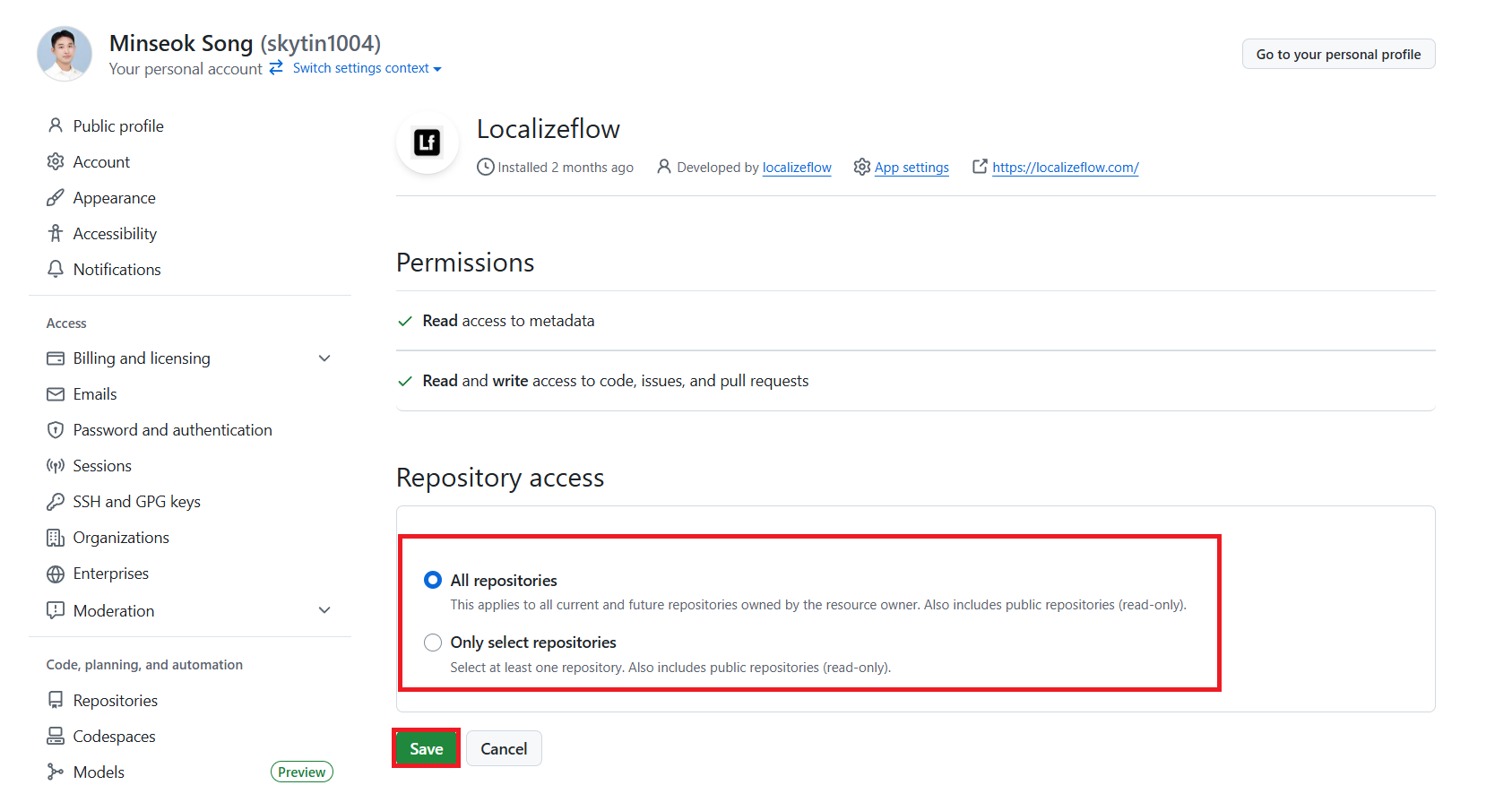Expand the Moderation section chevron
The image size is (1512, 785).
coord(324,610)
